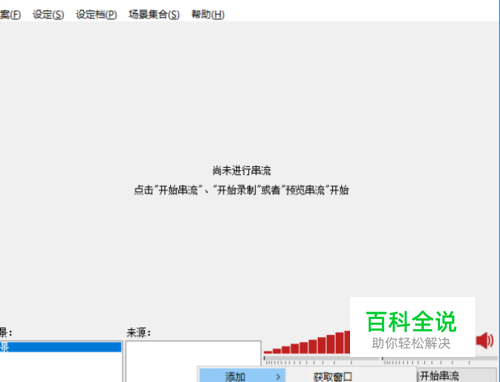Screen dimensions: 500x382
Task: Open the 设定(S) menu
Action: [48, 15]
